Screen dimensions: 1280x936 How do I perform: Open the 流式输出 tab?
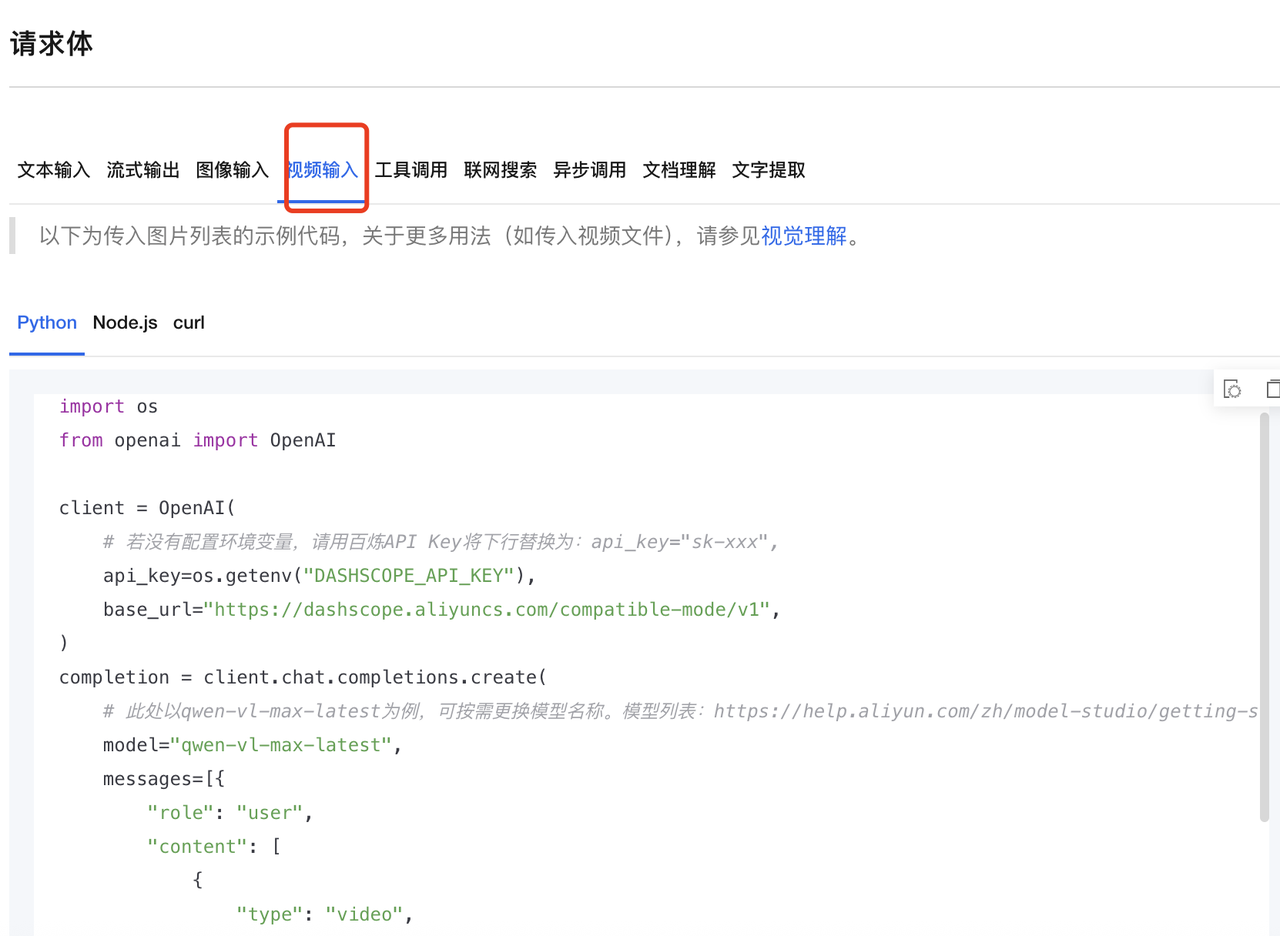tap(143, 170)
